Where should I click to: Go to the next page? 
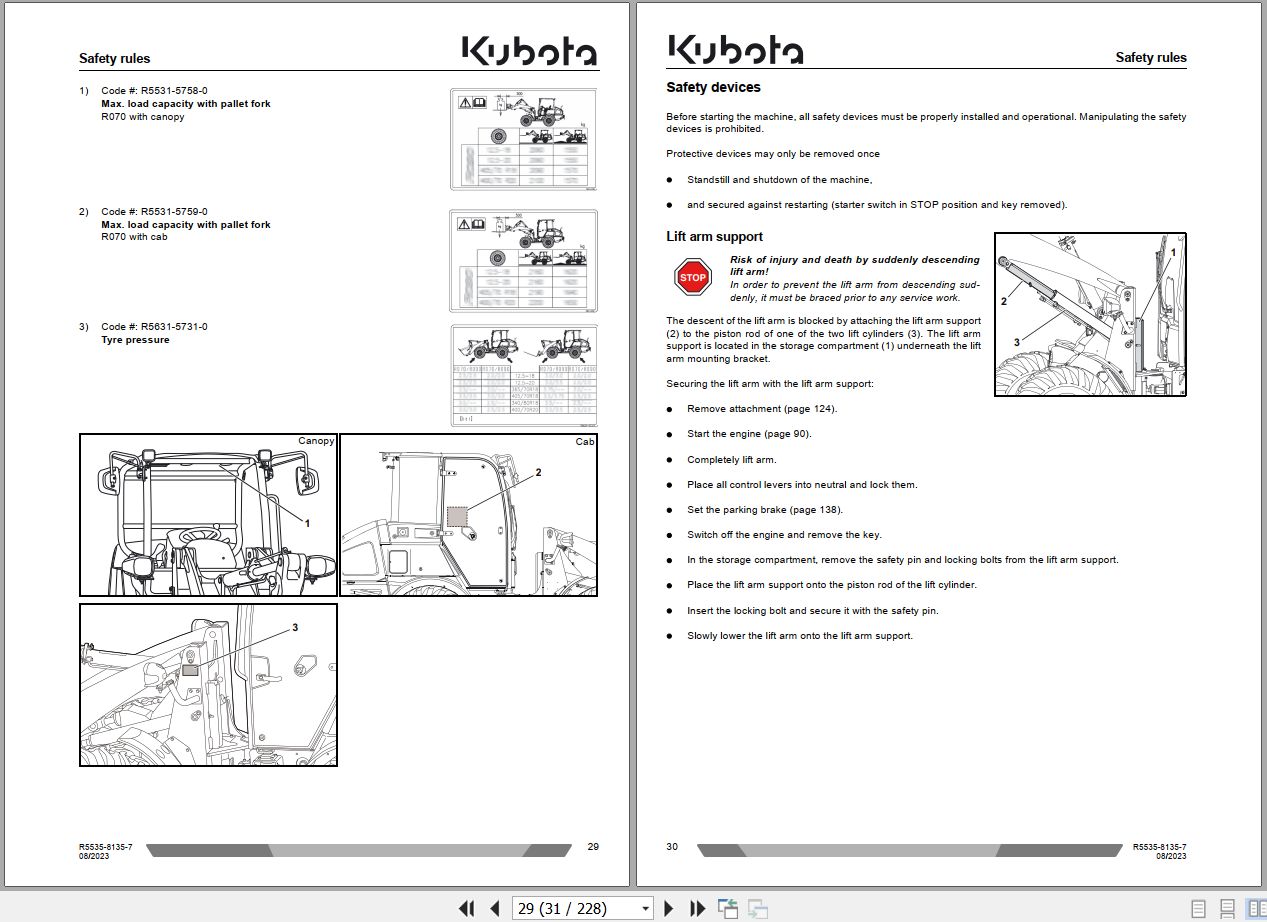point(668,908)
